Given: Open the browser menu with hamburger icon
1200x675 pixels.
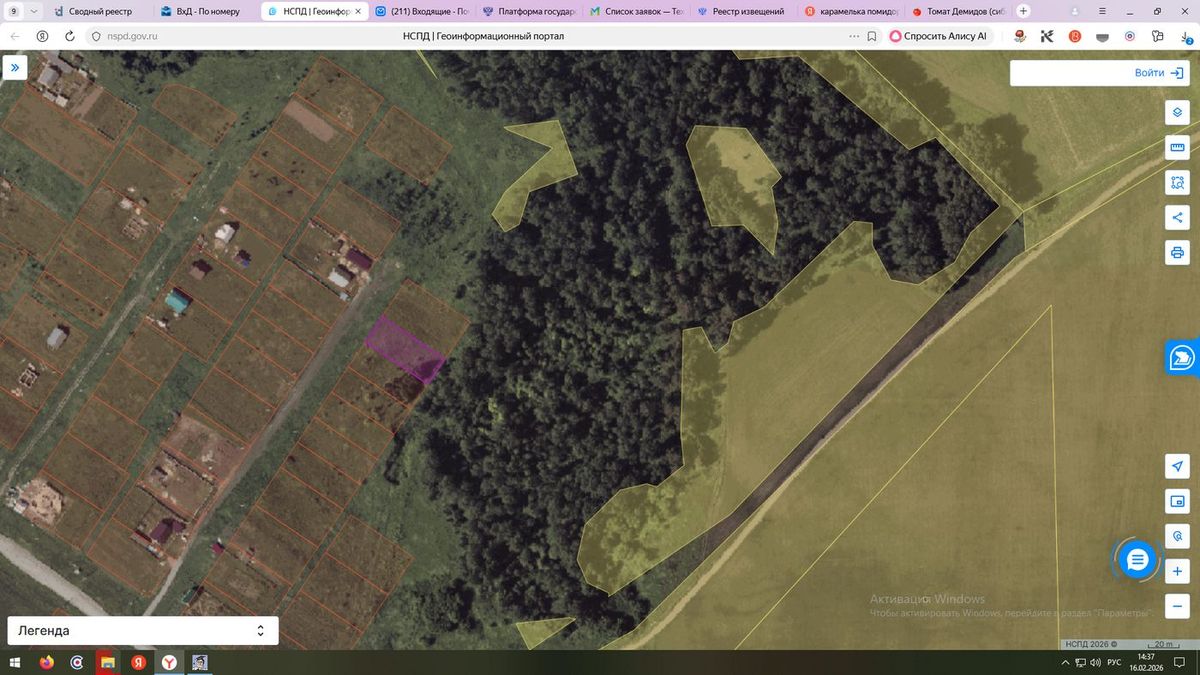Looking at the screenshot, I should coord(1102,11).
